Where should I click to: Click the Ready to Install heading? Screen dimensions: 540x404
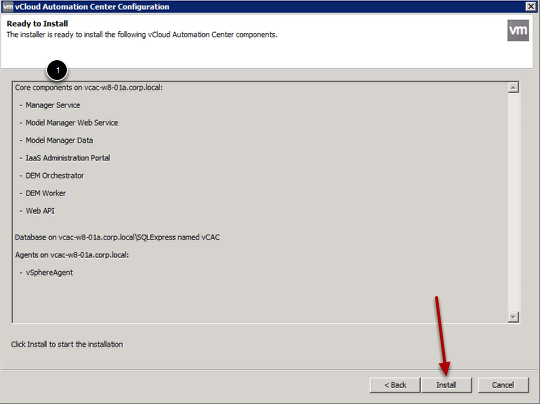[37, 23]
